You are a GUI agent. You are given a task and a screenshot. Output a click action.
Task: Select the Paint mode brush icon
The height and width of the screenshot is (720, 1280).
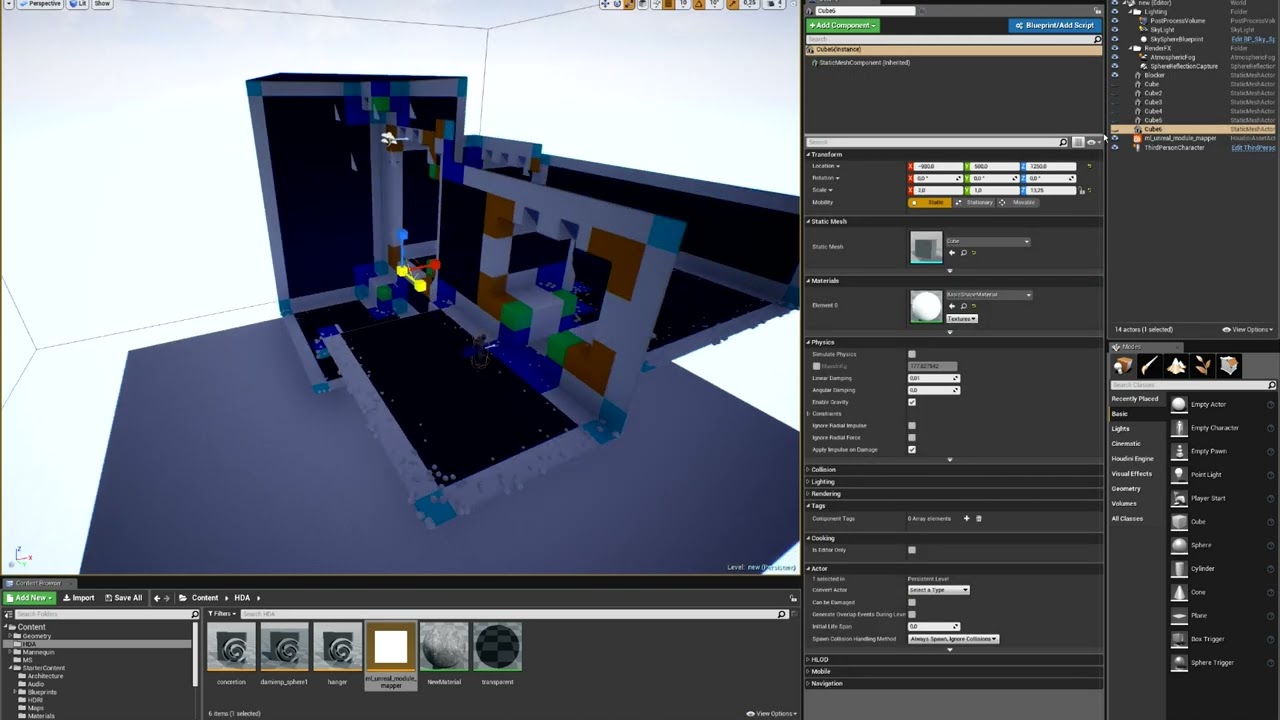pos(1149,367)
